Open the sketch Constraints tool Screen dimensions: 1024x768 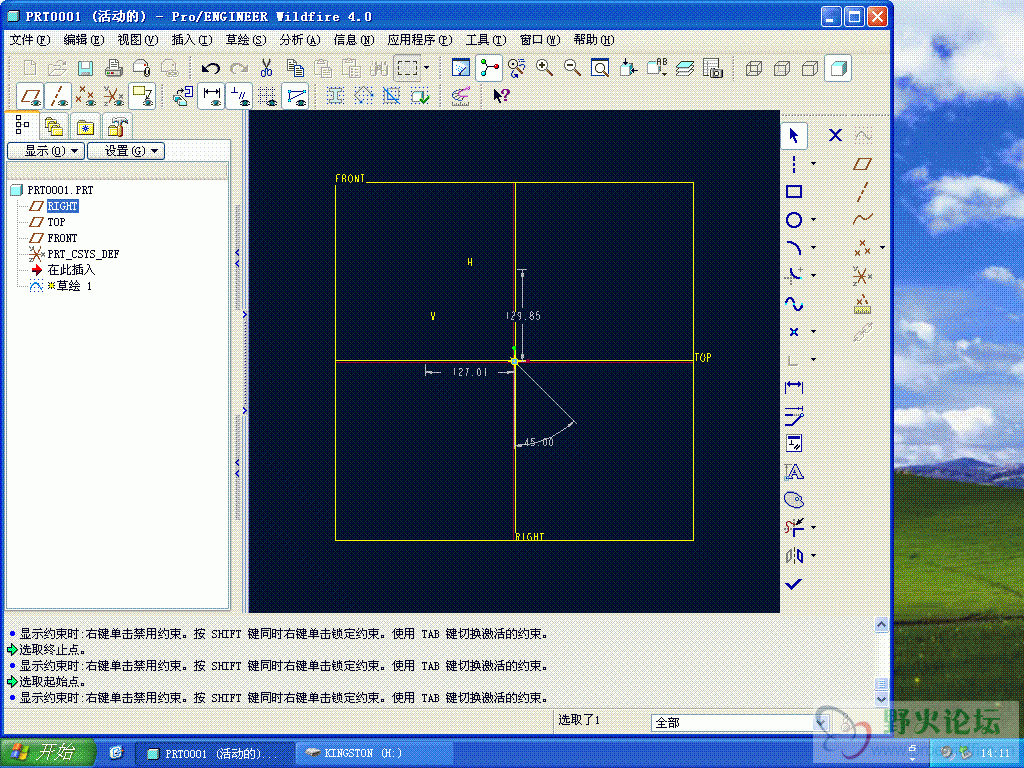pyautogui.click(x=794, y=443)
